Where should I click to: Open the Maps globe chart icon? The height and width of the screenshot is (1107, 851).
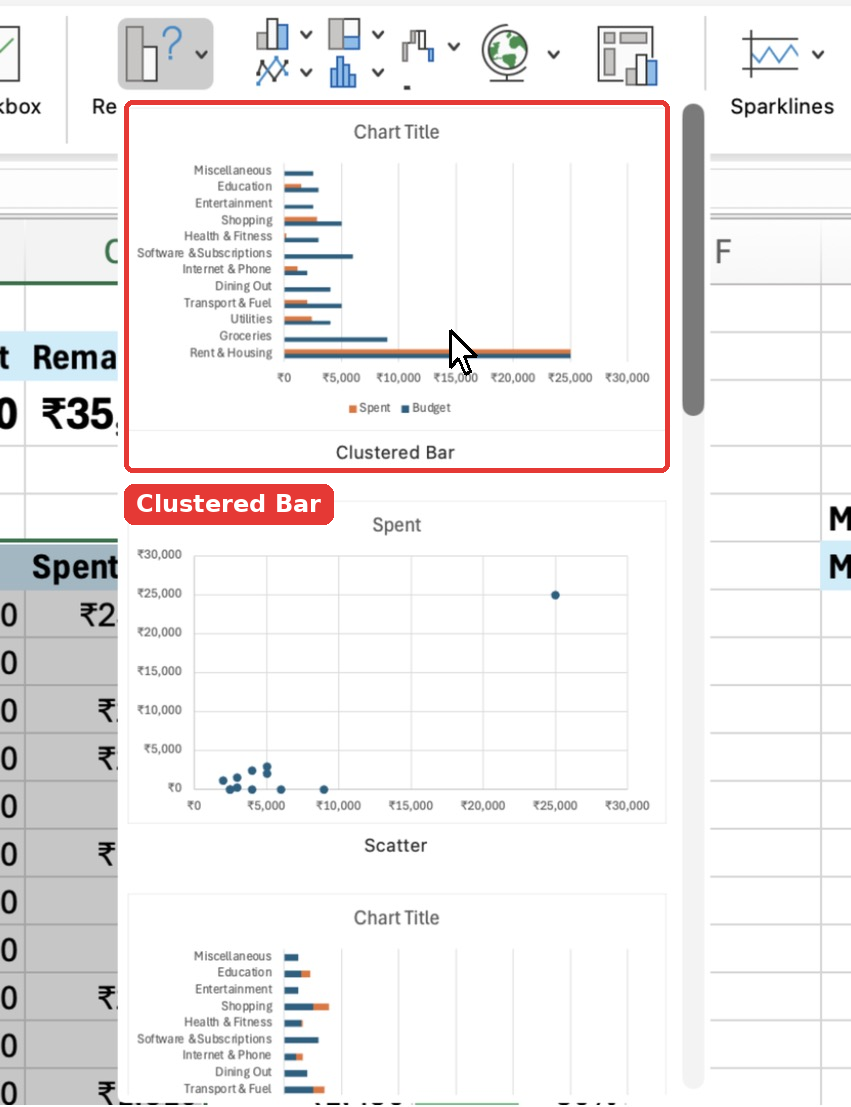click(x=506, y=53)
